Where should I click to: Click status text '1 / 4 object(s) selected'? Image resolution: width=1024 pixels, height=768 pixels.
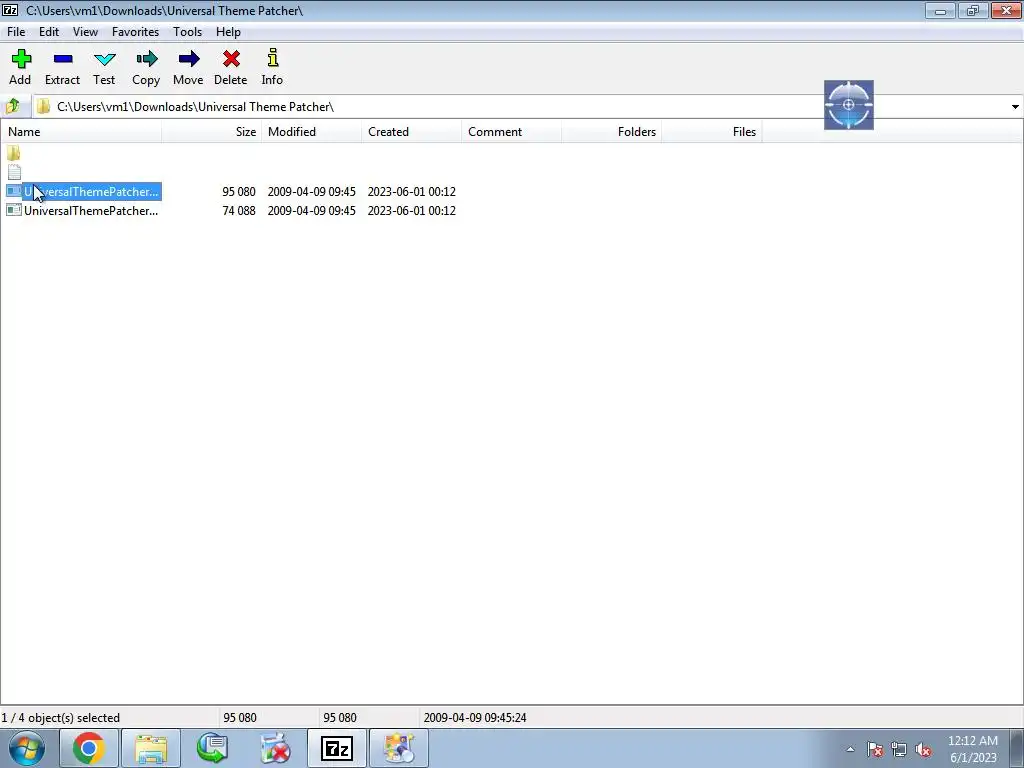[x=61, y=718]
